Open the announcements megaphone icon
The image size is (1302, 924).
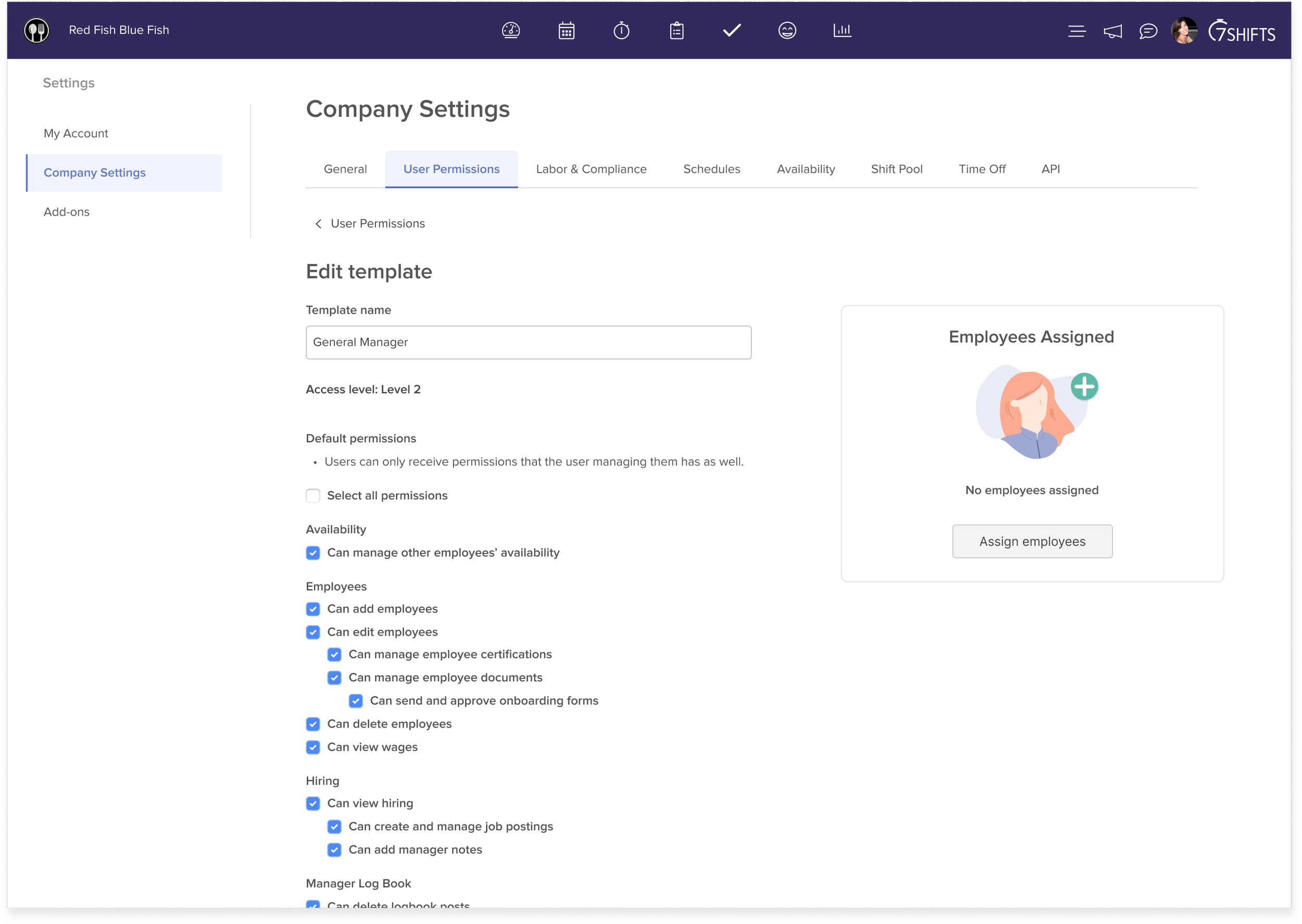pos(1112,31)
